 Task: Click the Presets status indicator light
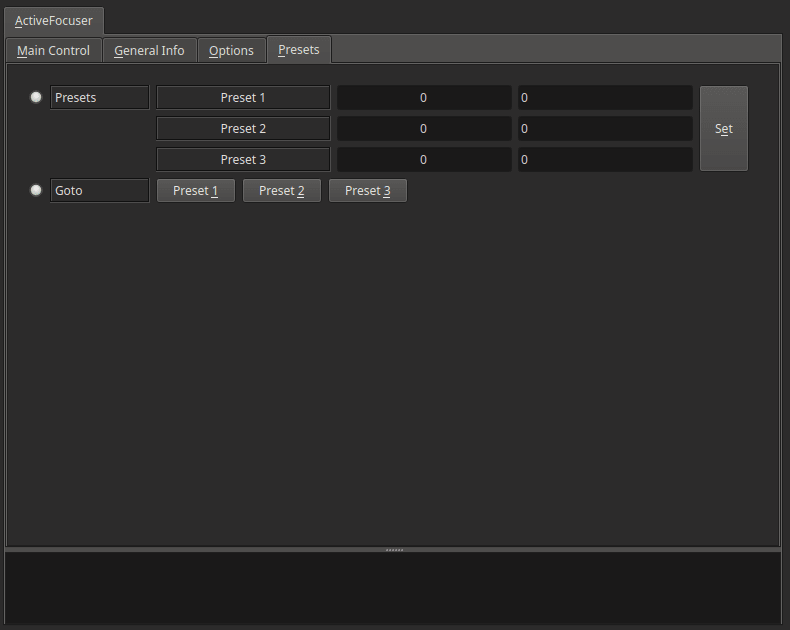click(36, 97)
